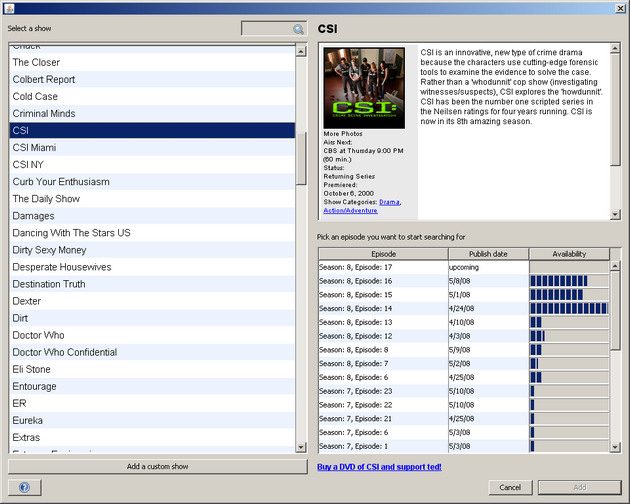Pick Season: 7, Episode: 1 row

(464, 446)
